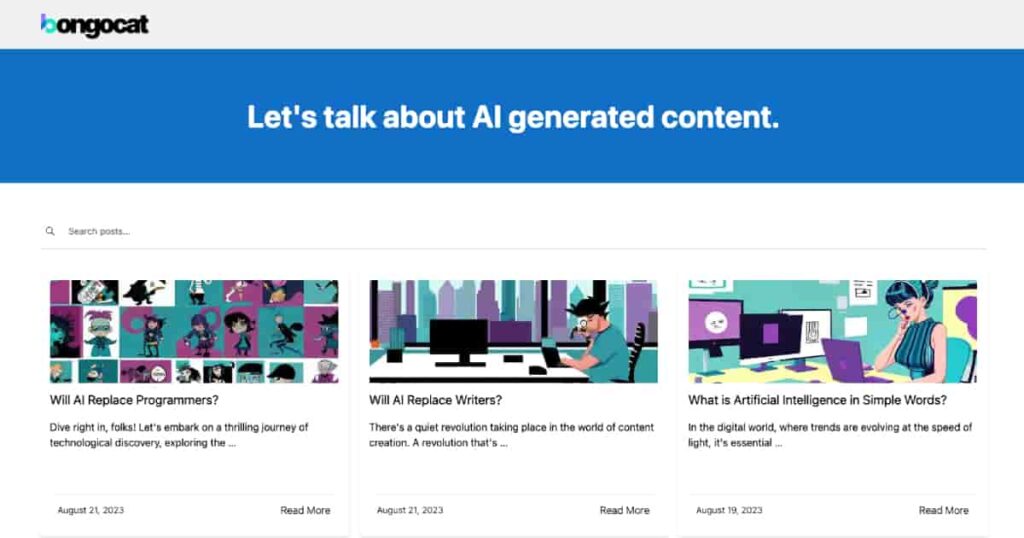Click the excerpt starting 'There's a quiet revolution'
Viewport: 1024px width, 538px height.
click(511, 435)
